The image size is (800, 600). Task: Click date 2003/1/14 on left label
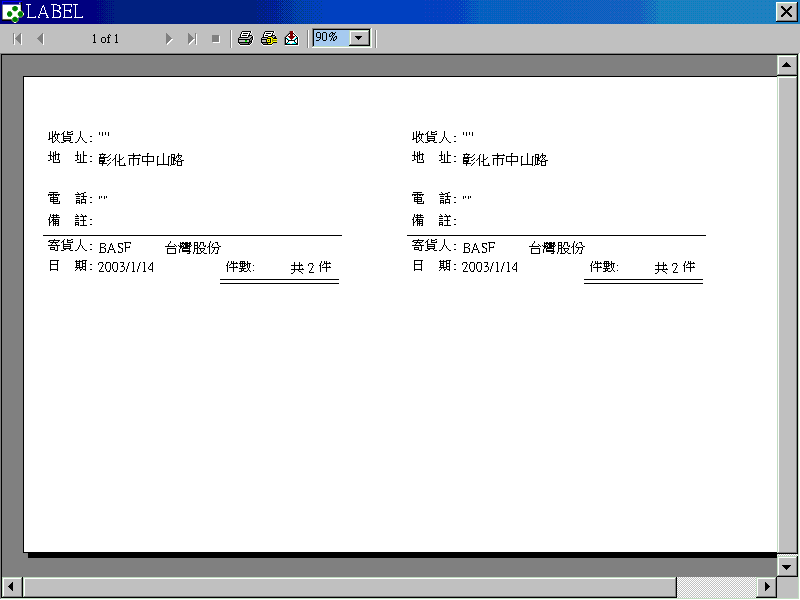pyautogui.click(x=126, y=267)
